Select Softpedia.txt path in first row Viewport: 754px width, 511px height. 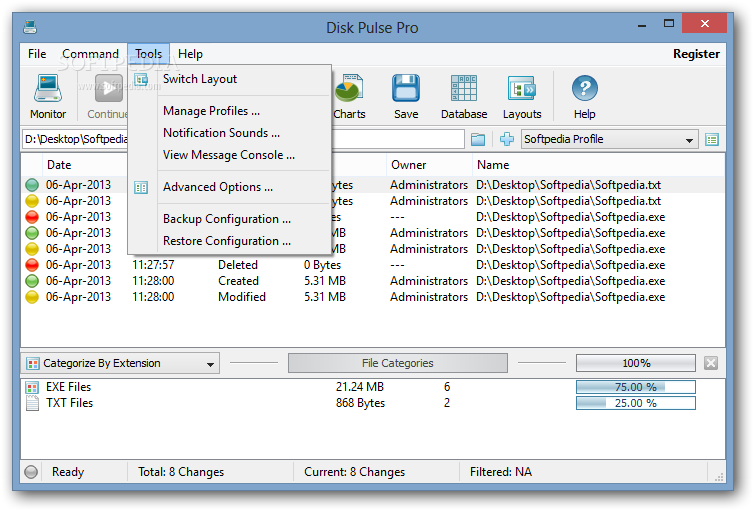point(568,185)
